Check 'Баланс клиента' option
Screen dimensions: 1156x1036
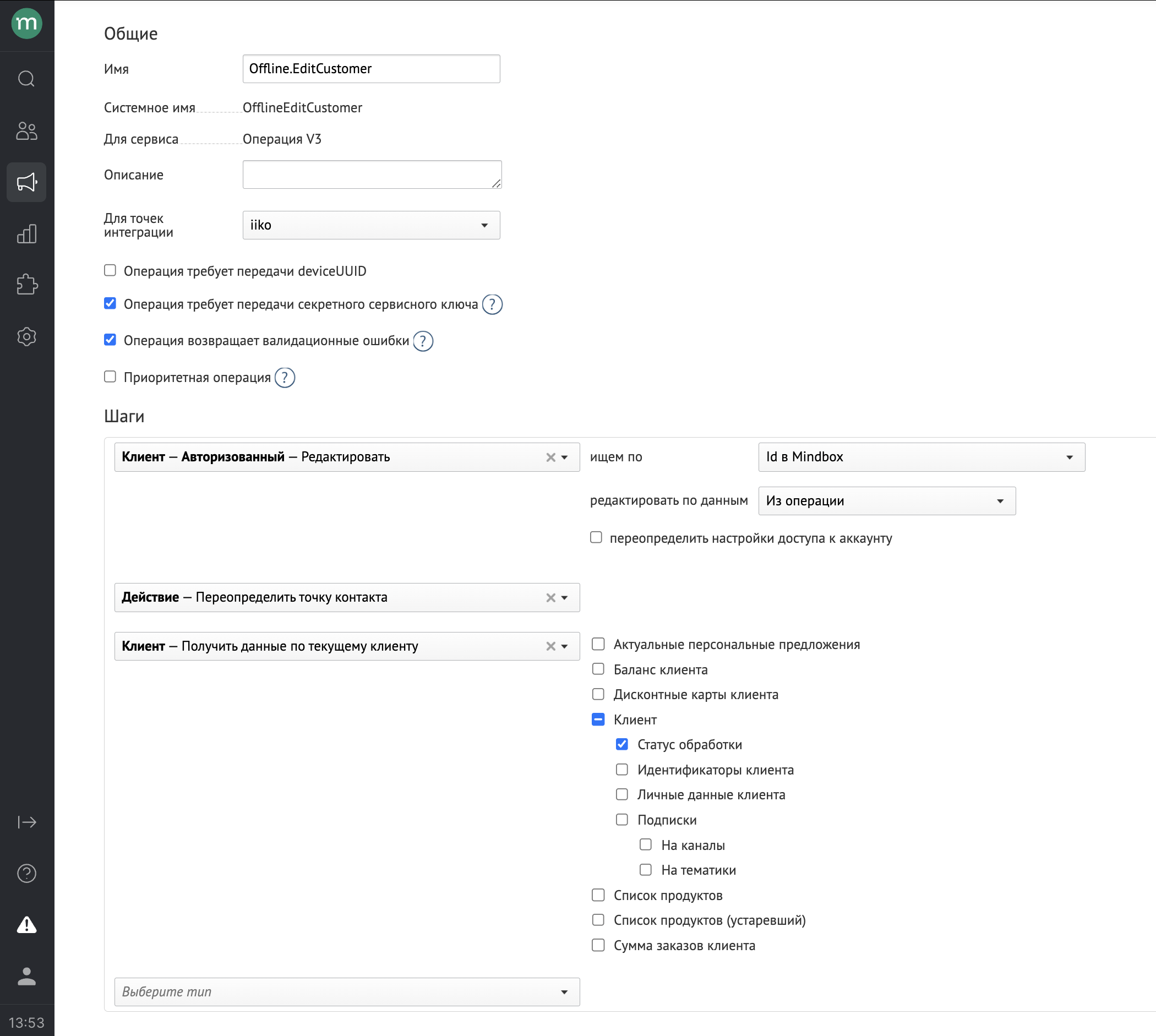(x=598, y=669)
